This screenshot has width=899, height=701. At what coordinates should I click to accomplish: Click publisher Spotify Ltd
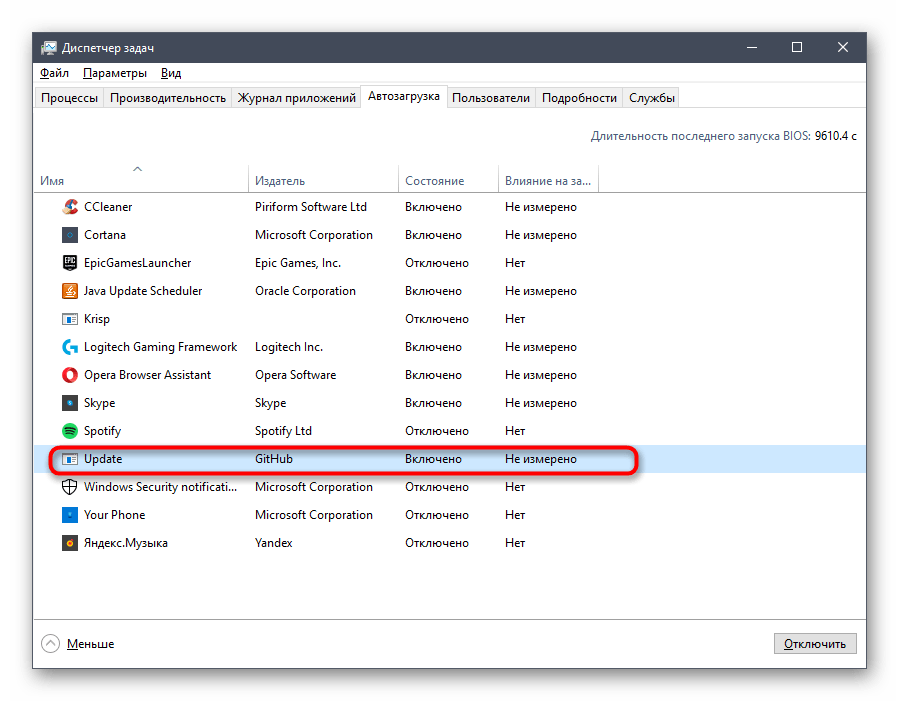coord(283,431)
